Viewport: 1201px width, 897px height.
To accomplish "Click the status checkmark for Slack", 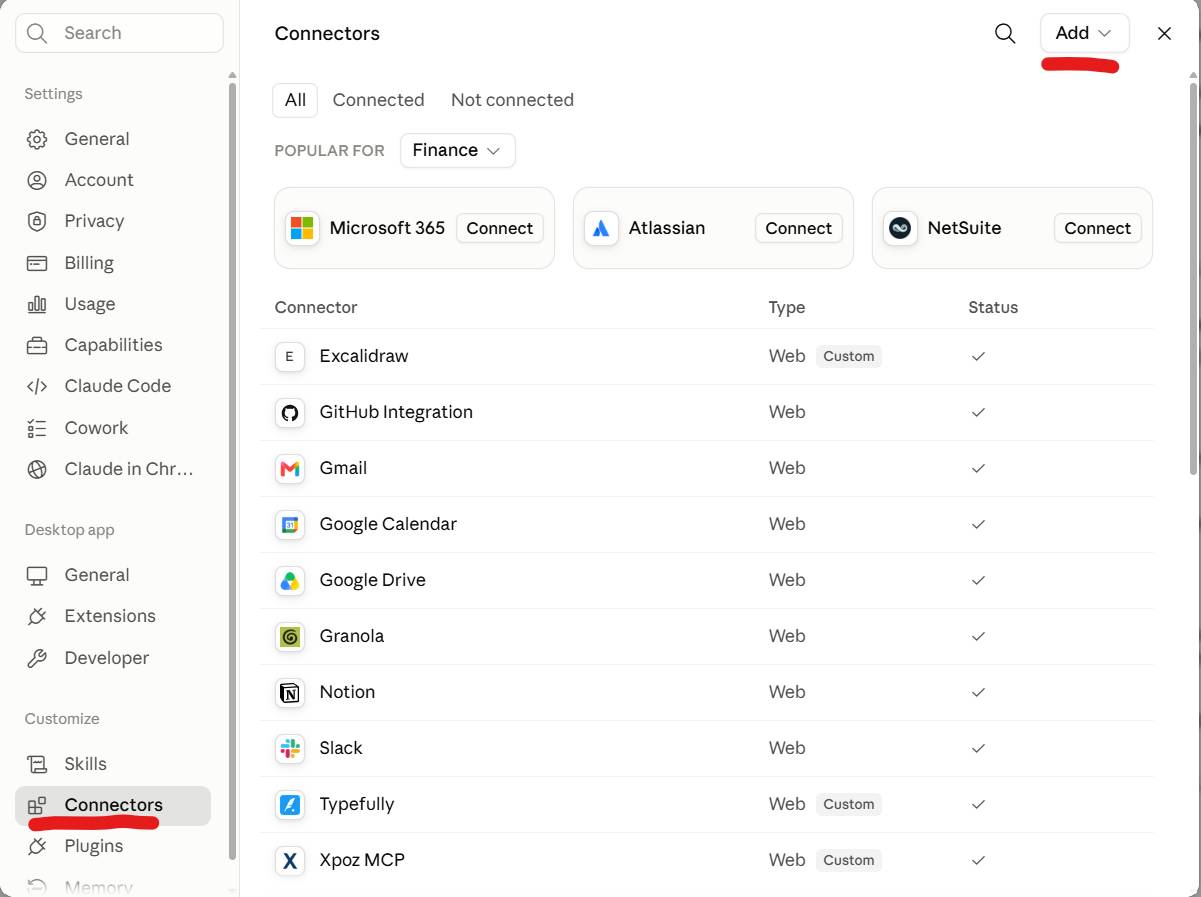I will [x=979, y=748].
